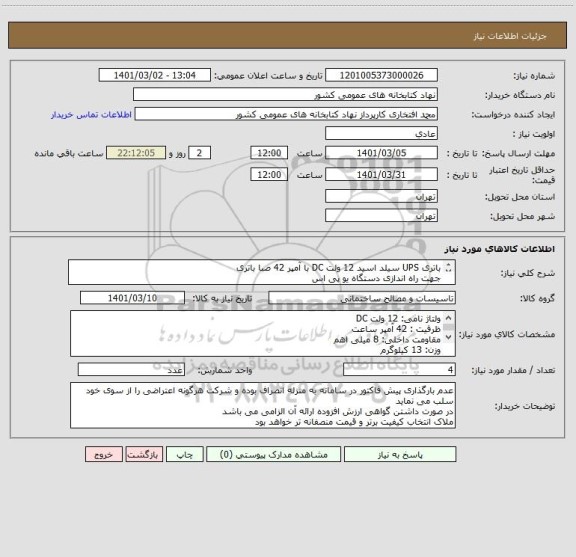Click the remaining days field showing 2

pyautogui.click(x=199, y=153)
